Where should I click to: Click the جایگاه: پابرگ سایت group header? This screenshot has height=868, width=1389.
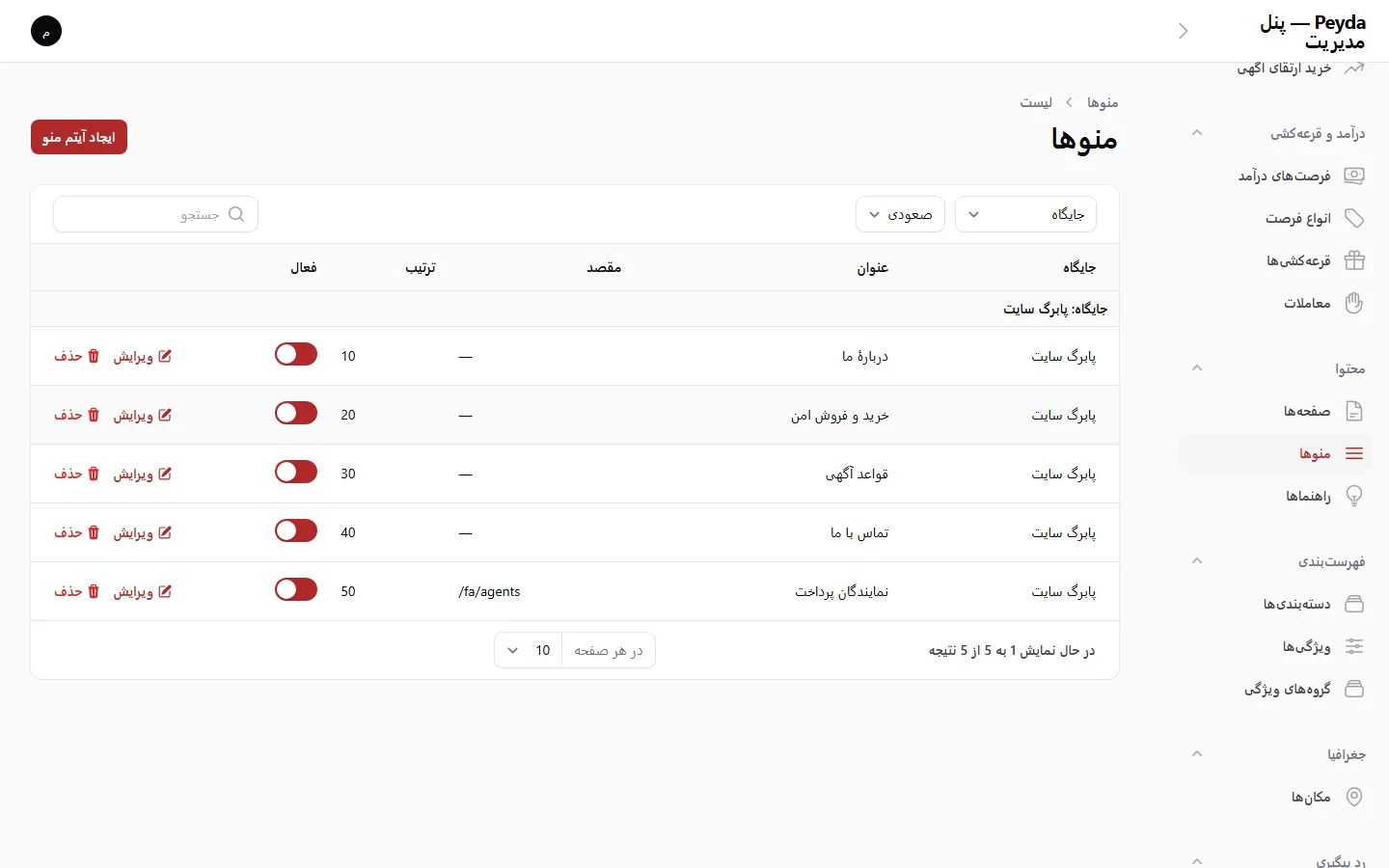pyautogui.click(x=1055, y=309)
